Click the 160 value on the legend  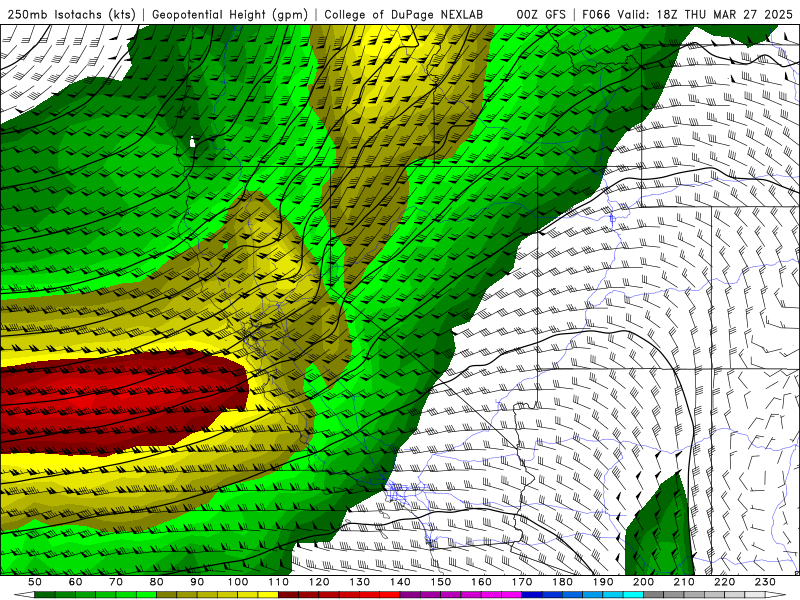pyautogui.click(x=481, y=582)
